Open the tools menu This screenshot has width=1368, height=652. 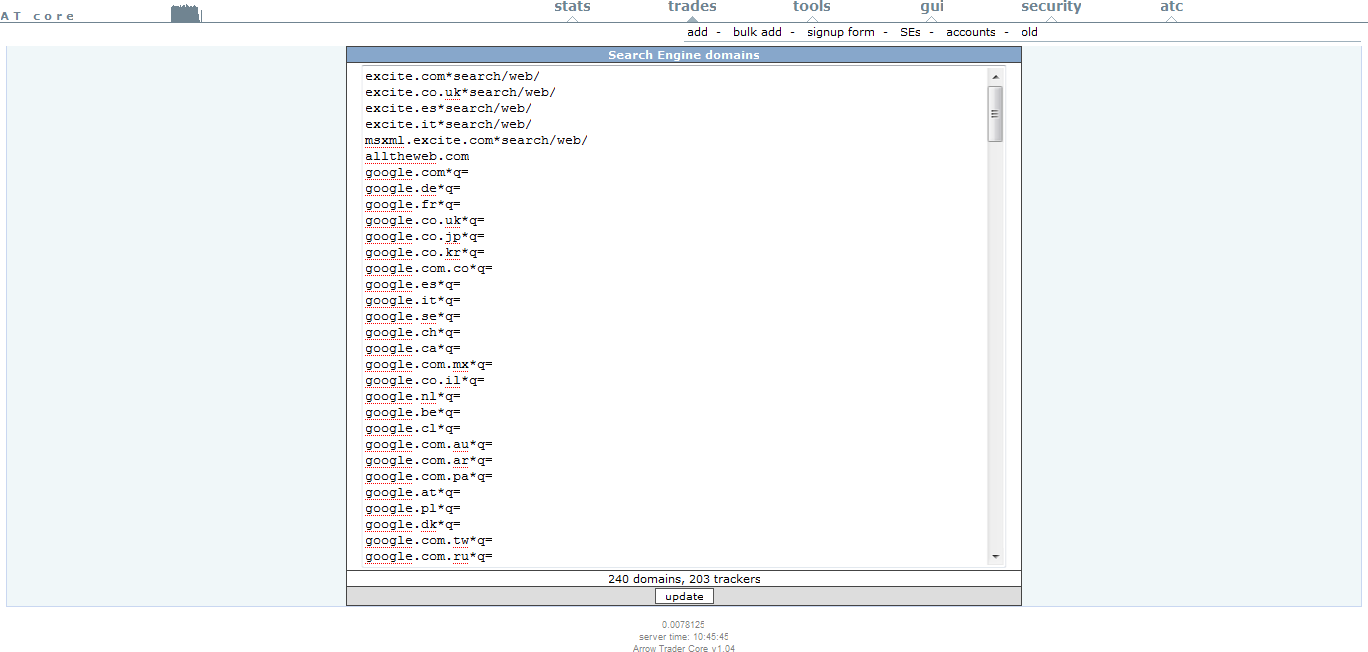coord(812,7)
